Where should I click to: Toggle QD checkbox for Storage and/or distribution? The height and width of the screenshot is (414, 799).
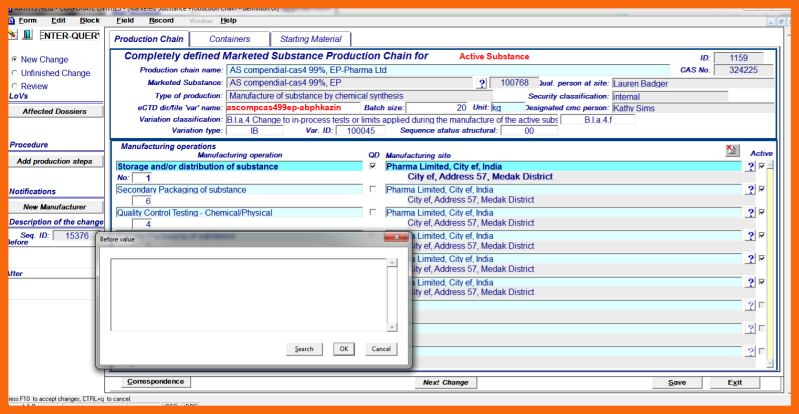click(x=373, y=166)
